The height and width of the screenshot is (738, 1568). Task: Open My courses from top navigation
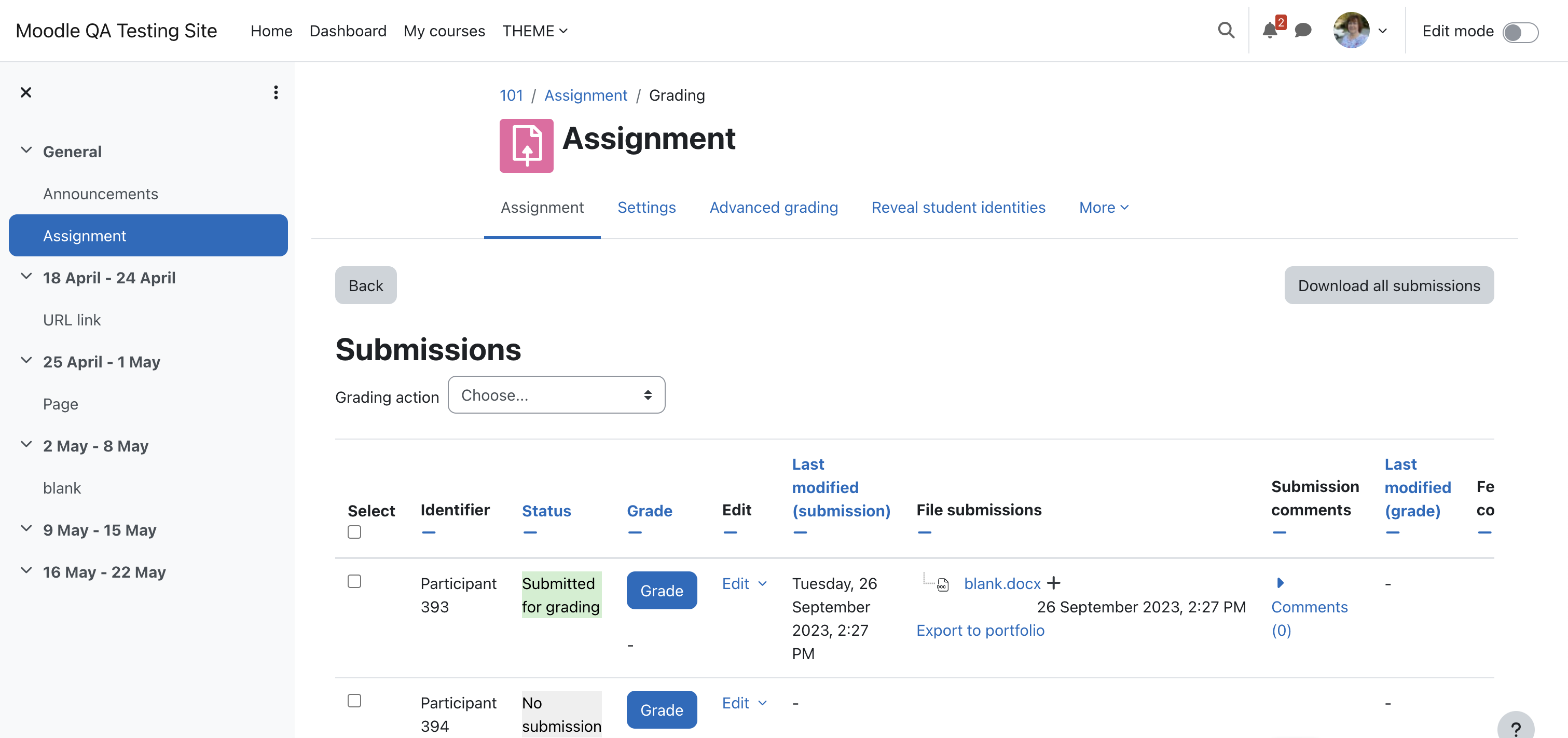444,31
